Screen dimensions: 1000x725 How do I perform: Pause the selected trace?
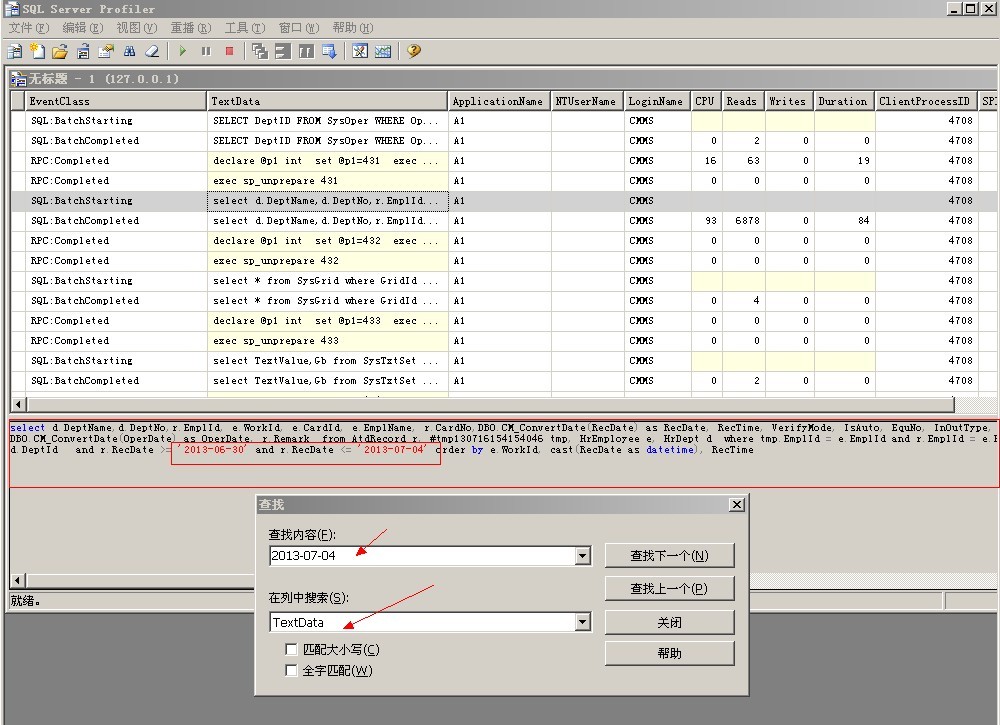tap(206, 51)
